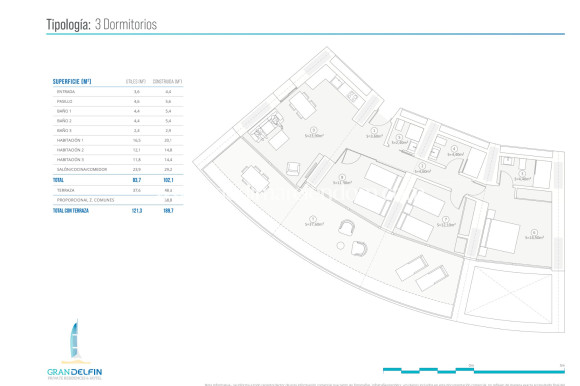Click the 'SUPERFICIE (M²)' table header

72,81
